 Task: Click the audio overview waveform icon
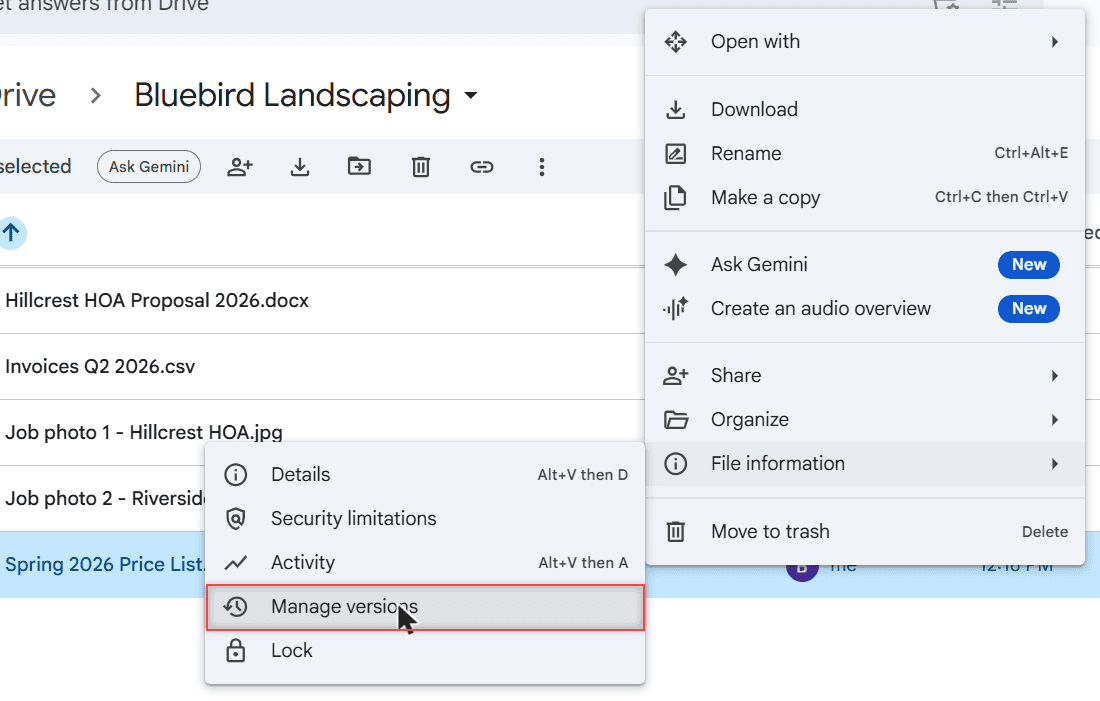pos(676,309)
